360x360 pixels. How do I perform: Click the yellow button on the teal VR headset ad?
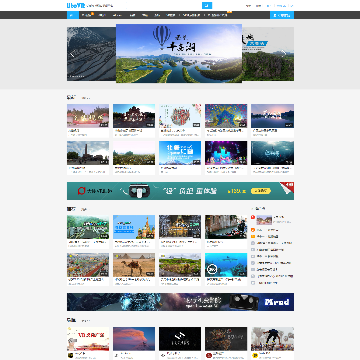[261, 191]
